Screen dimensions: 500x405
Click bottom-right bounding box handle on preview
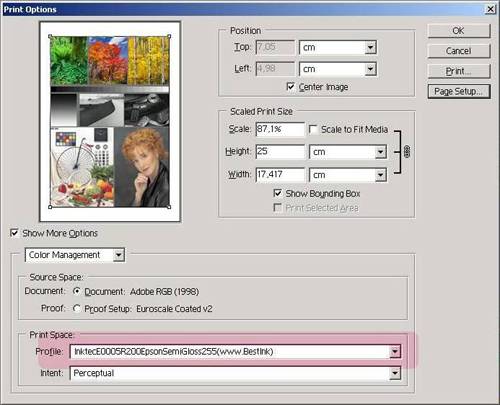(x=169, y=207)
